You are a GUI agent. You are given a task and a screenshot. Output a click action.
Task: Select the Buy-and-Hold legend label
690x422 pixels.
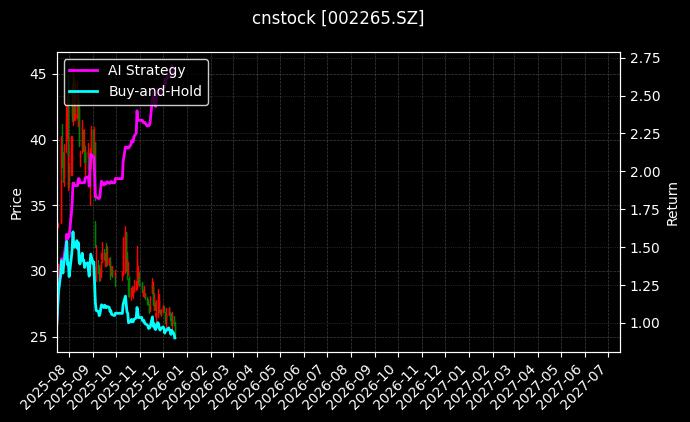pyautogui.click(x=155, y=91)
